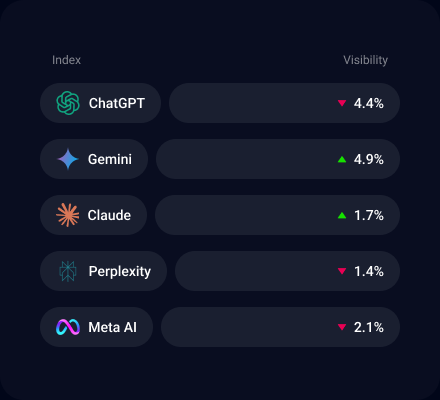
Task: Click the Visibility column header
Action: click(x=366, y=60)
